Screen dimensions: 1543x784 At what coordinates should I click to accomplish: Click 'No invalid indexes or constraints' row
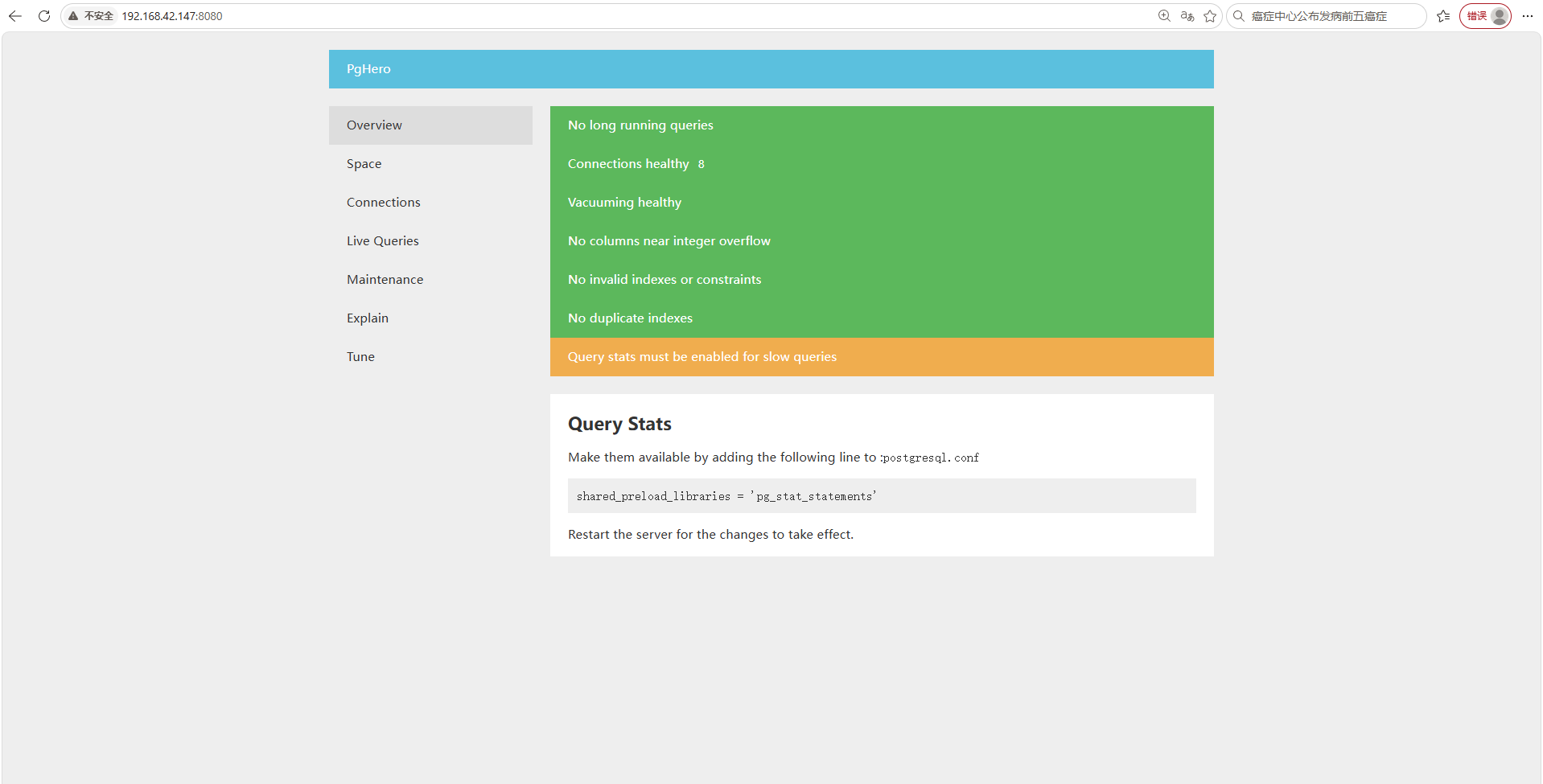(882, 280)
